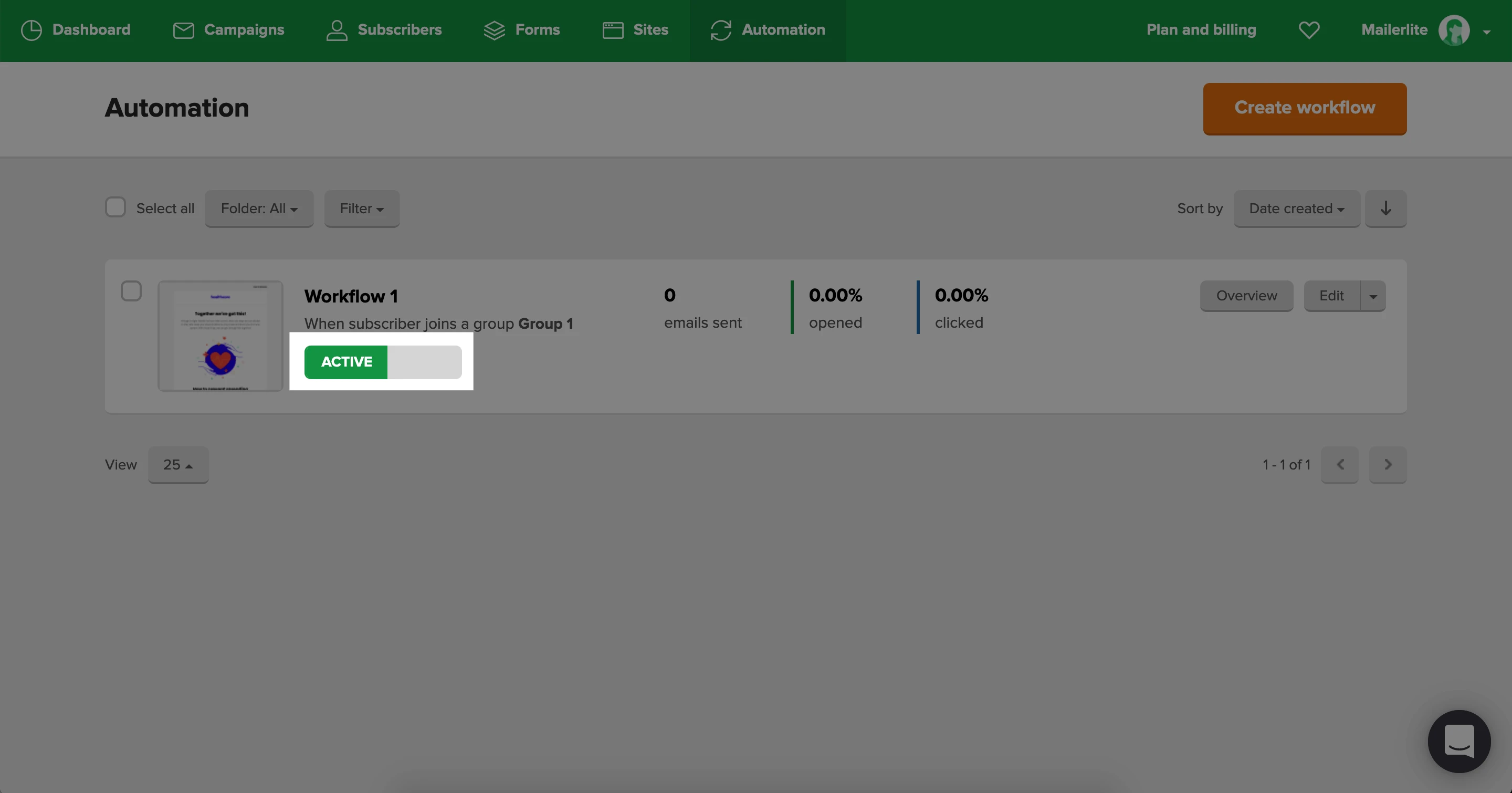
Task: Open the chat support bubble
Action: (1458, 741)
